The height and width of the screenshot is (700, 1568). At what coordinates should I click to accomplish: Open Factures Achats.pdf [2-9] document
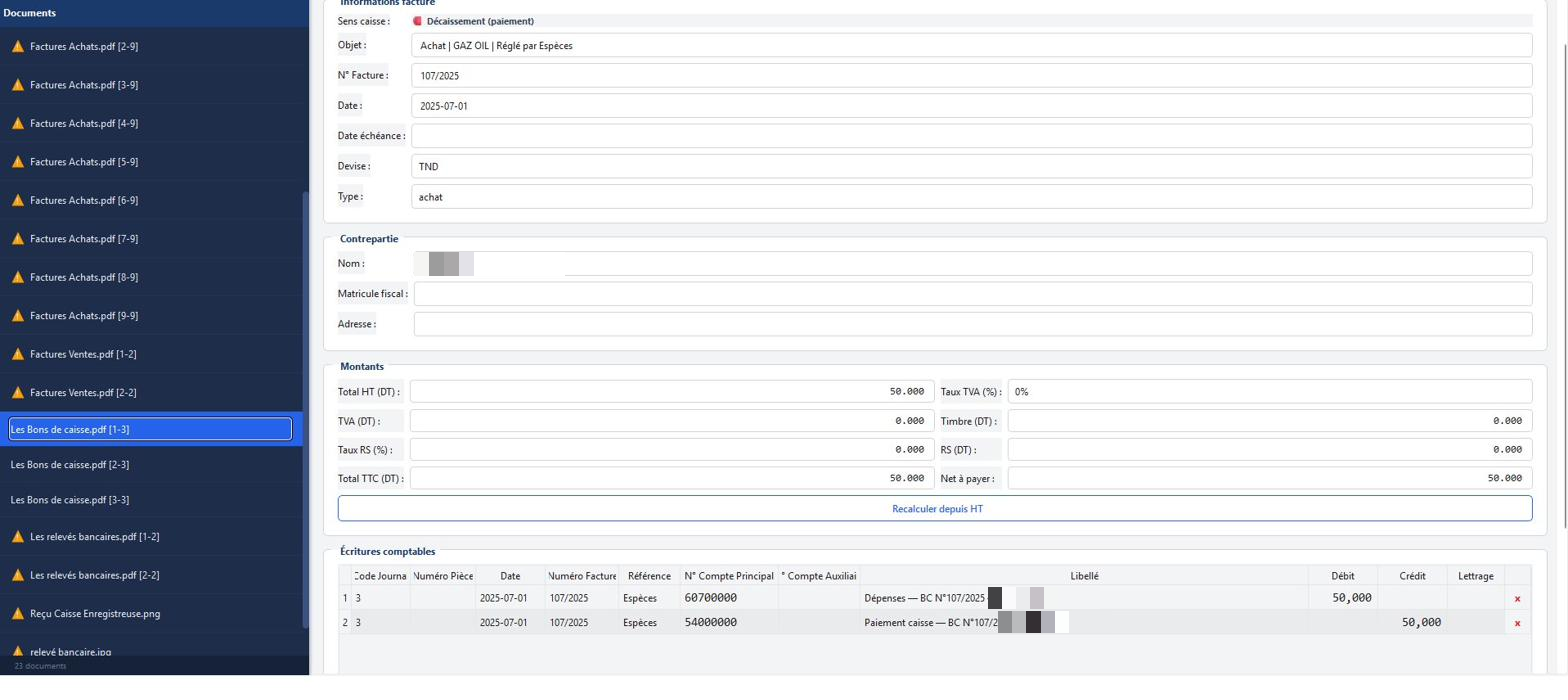pyautogui.click(x=150, y=47)
